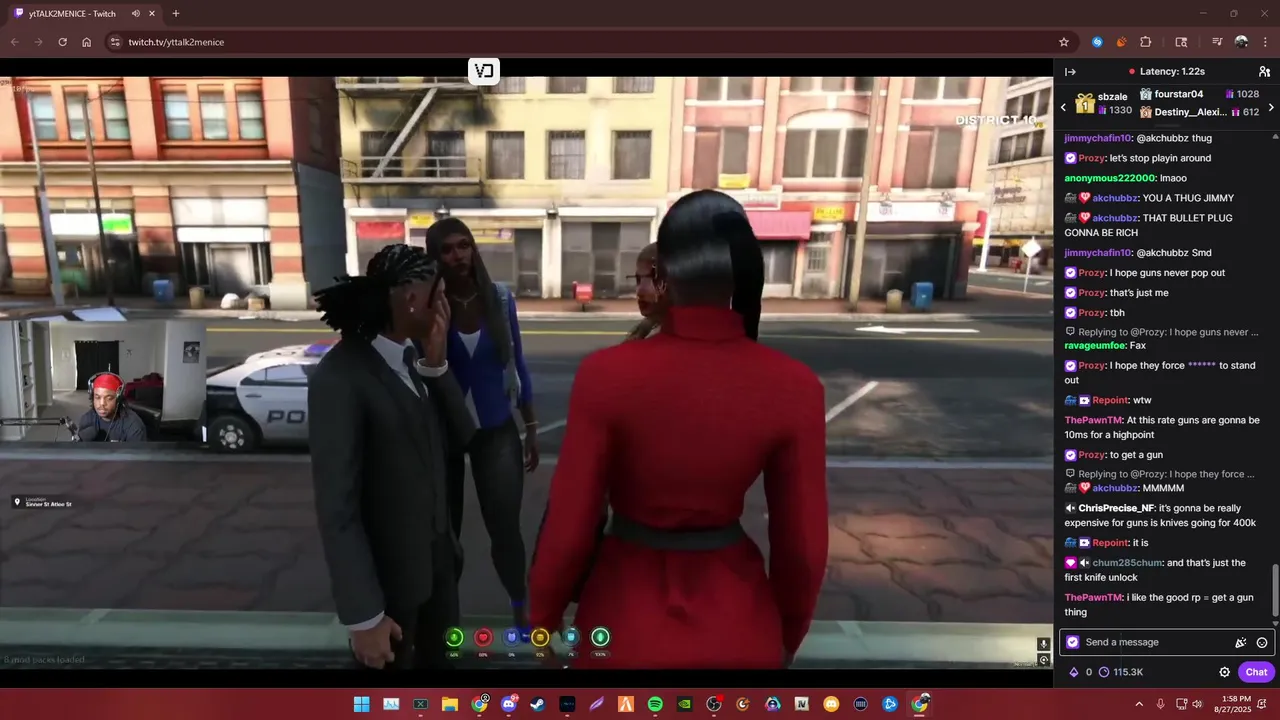Open channel points balance 115.3K

[1120, 672]
